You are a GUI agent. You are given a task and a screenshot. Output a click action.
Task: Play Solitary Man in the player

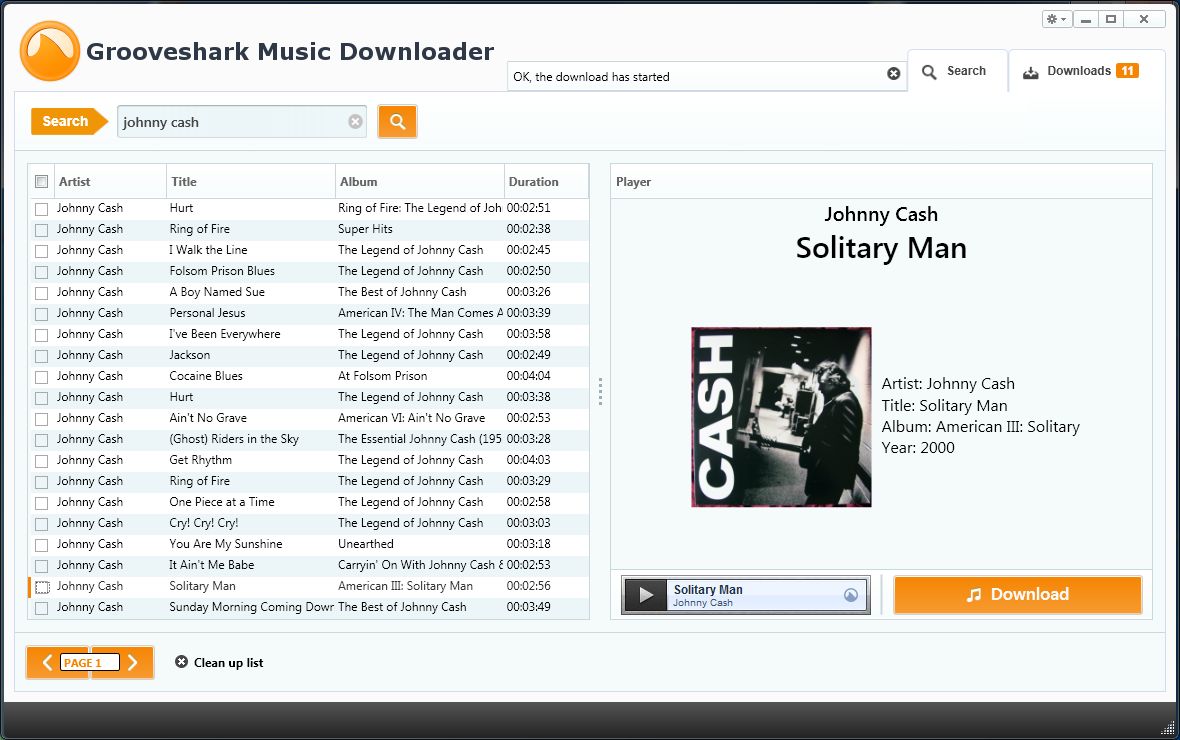tap(646, 595)
